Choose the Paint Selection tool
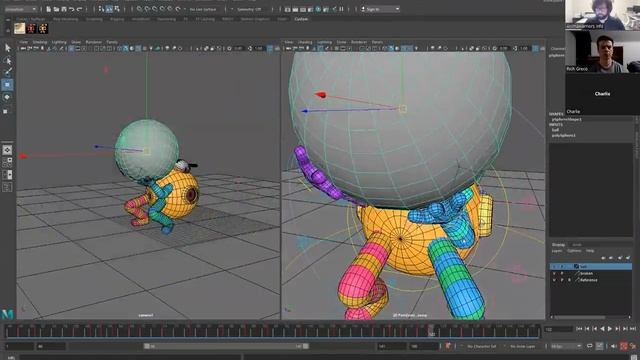The width and height of the screenshot is (640, 360). coord(7,73)
